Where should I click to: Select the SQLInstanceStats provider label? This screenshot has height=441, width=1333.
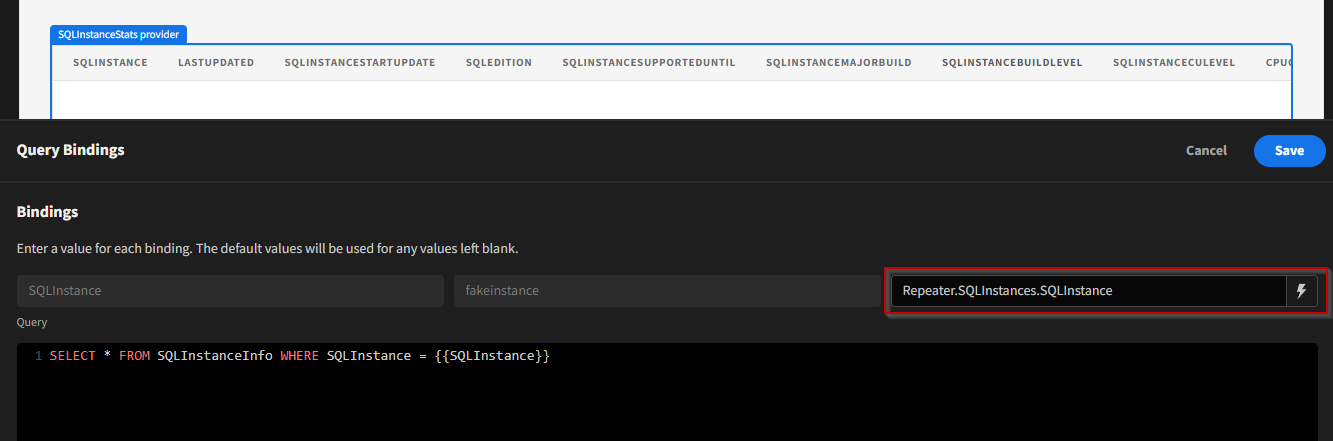point(118,34)
